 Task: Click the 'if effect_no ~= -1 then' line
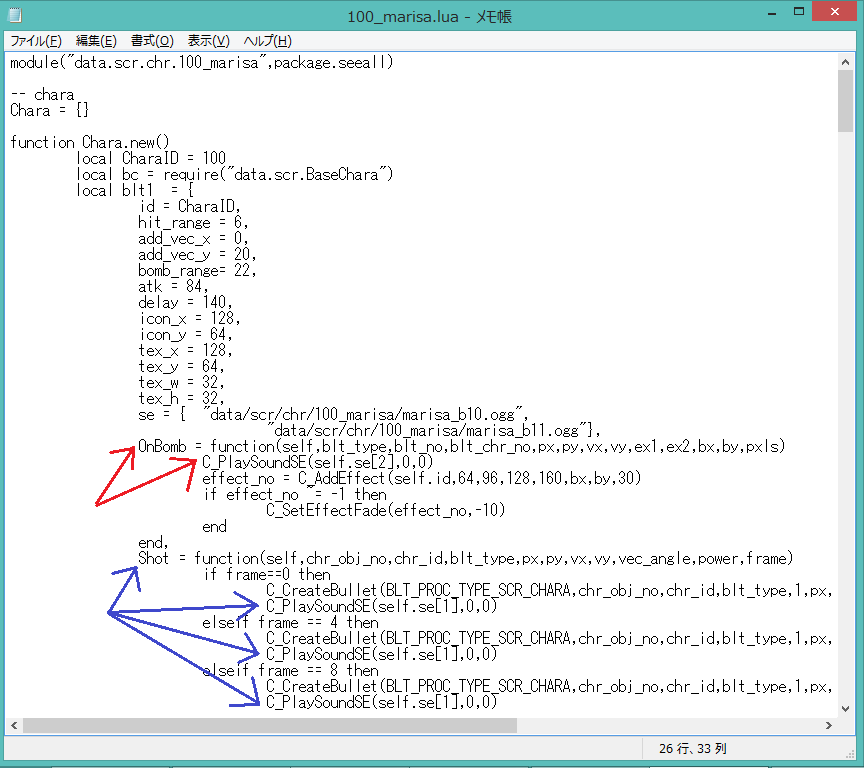(294, 494)
